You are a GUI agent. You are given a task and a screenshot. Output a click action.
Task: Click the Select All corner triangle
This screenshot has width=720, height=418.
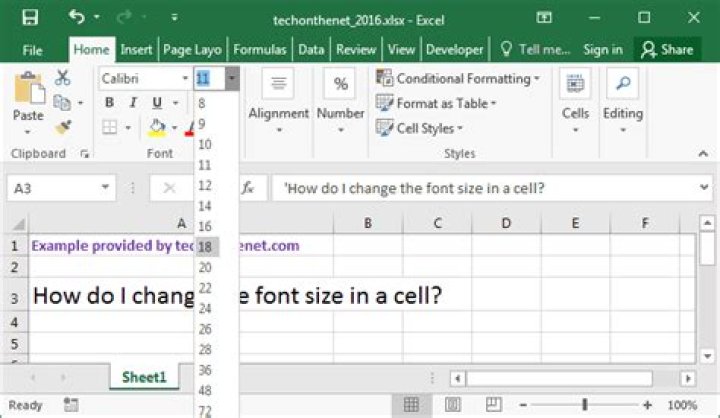tap(18, 224)
